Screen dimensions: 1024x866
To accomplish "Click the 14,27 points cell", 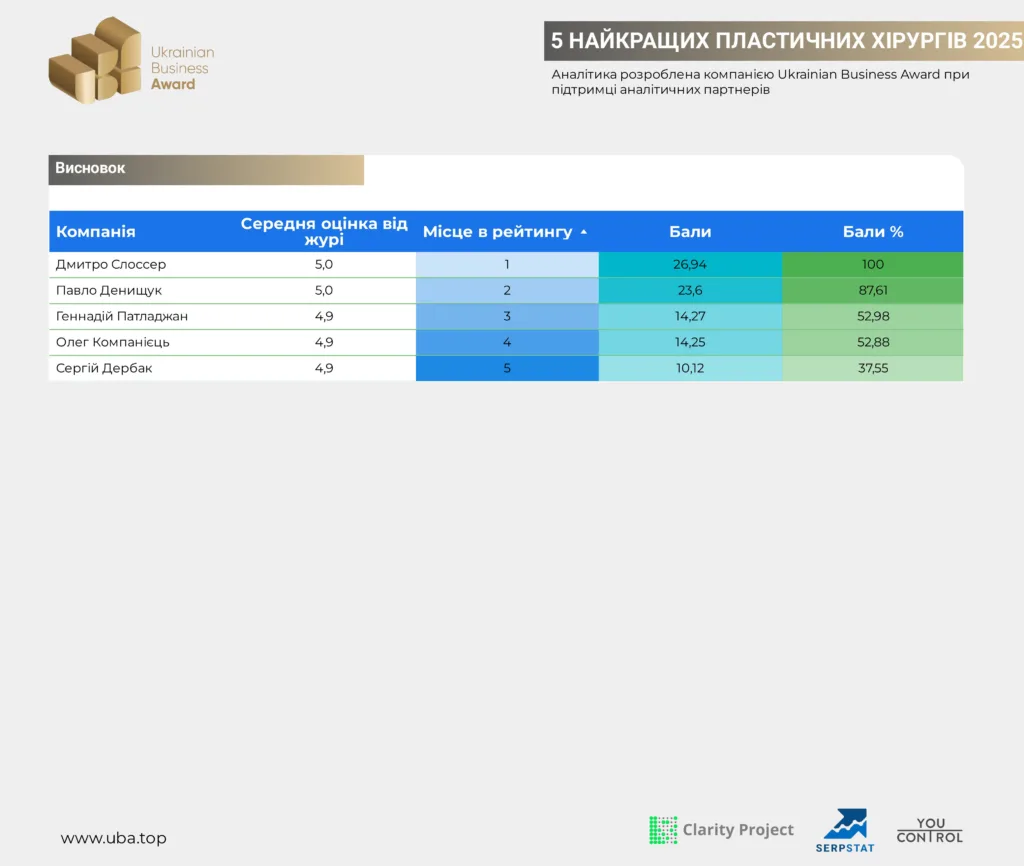I will point(690,316).
